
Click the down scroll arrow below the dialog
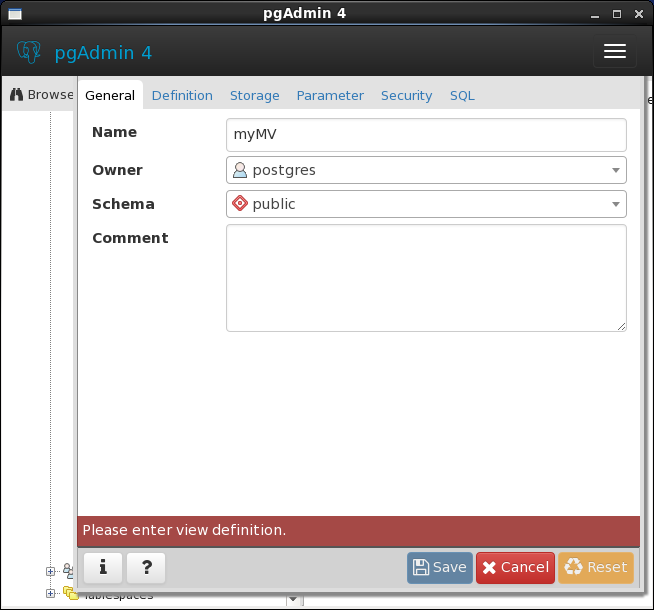coord(293,600)
